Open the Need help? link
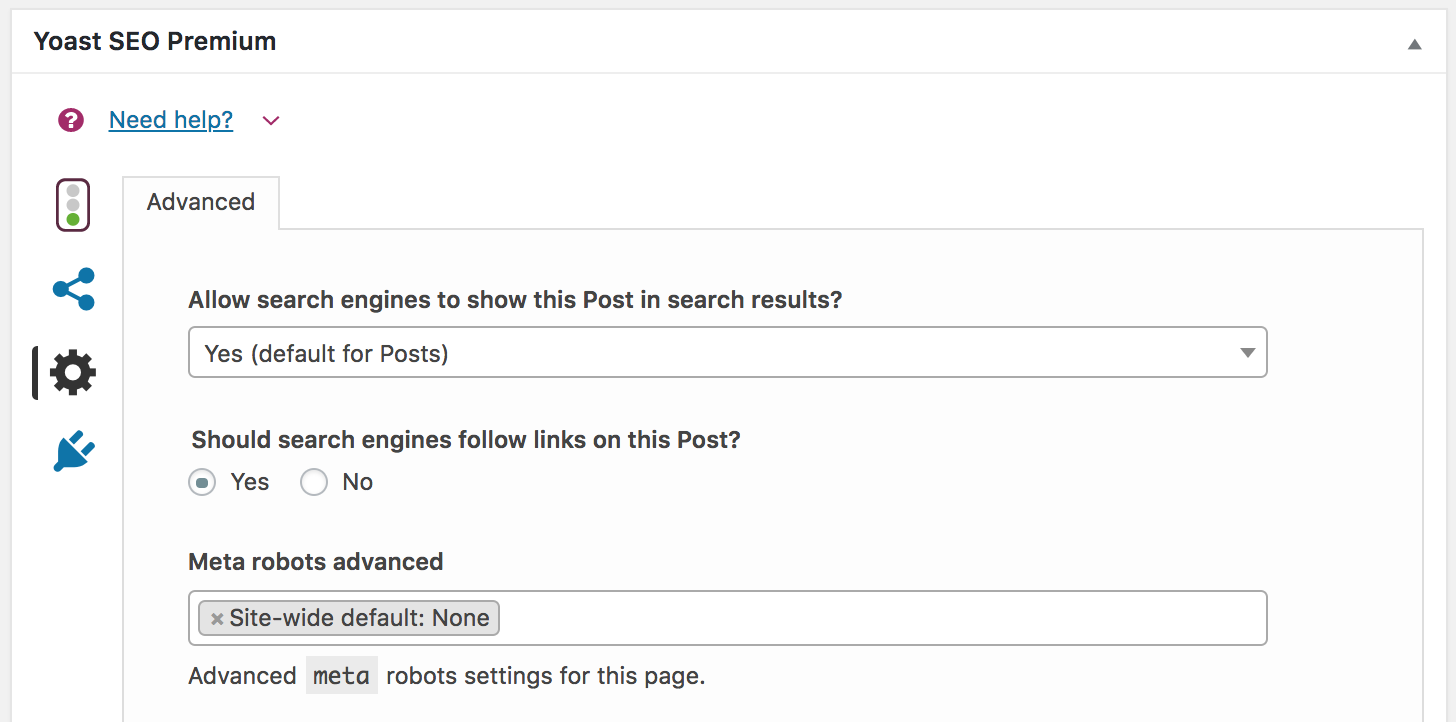 (171, 120)
